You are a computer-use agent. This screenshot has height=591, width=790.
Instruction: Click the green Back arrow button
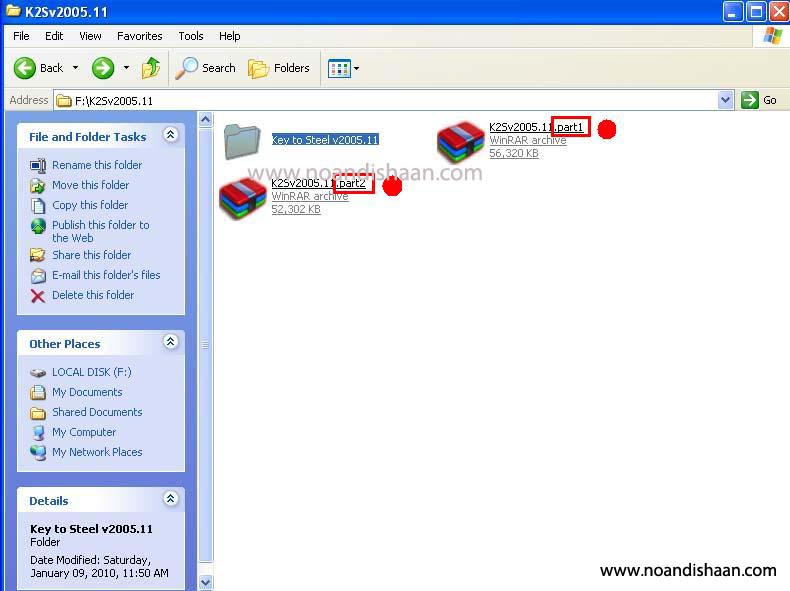(26, 68)
